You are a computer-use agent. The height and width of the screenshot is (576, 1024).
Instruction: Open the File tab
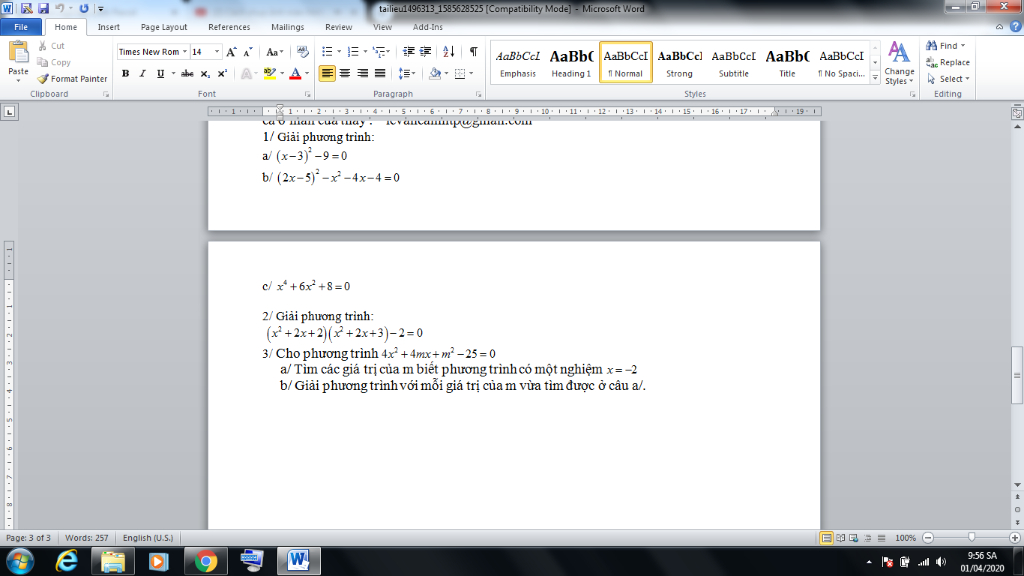pyautogui.click(x=21, y=27)
